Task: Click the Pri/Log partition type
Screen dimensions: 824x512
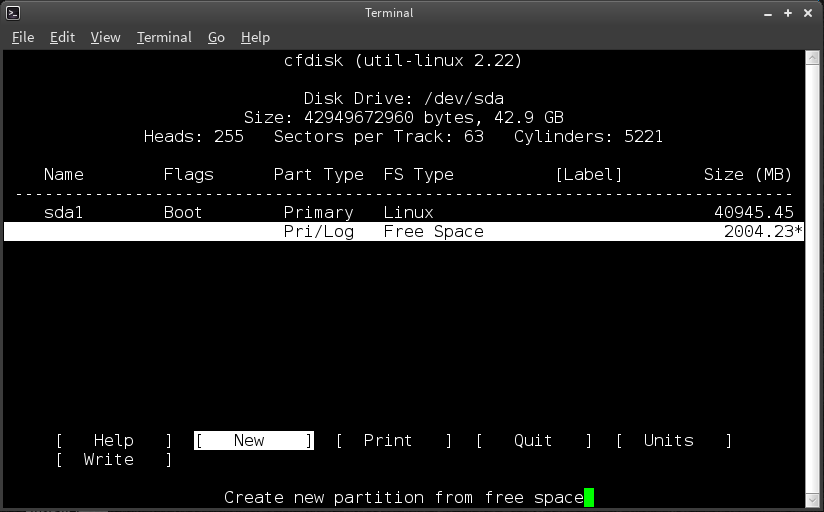Action: click(318, 232)
